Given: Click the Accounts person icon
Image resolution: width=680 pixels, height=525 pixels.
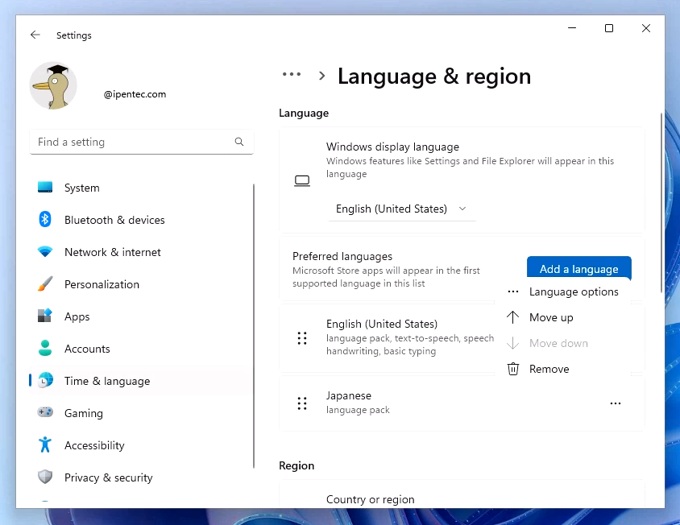Looking at the screenshot, I should pyautogui.click(x=45, y=348).
